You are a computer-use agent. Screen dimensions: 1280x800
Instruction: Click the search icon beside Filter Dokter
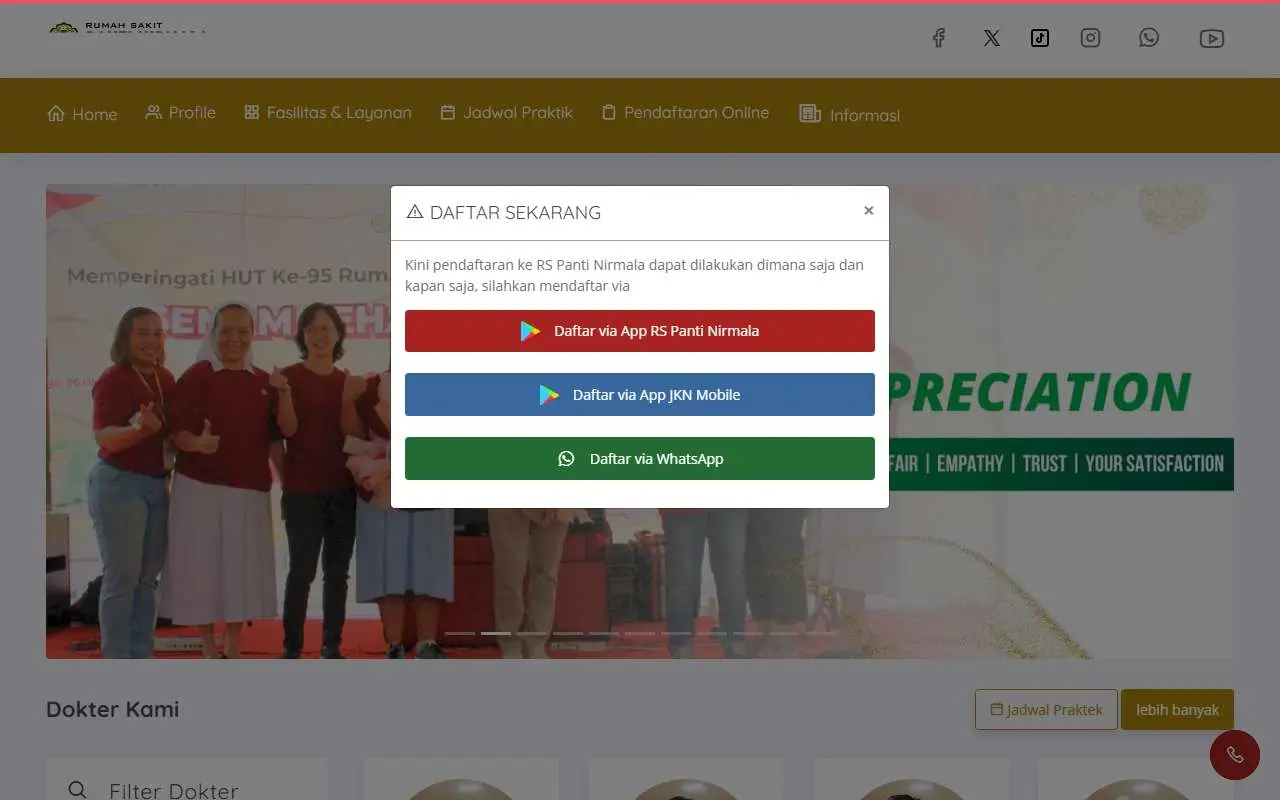tap(77, 790)
